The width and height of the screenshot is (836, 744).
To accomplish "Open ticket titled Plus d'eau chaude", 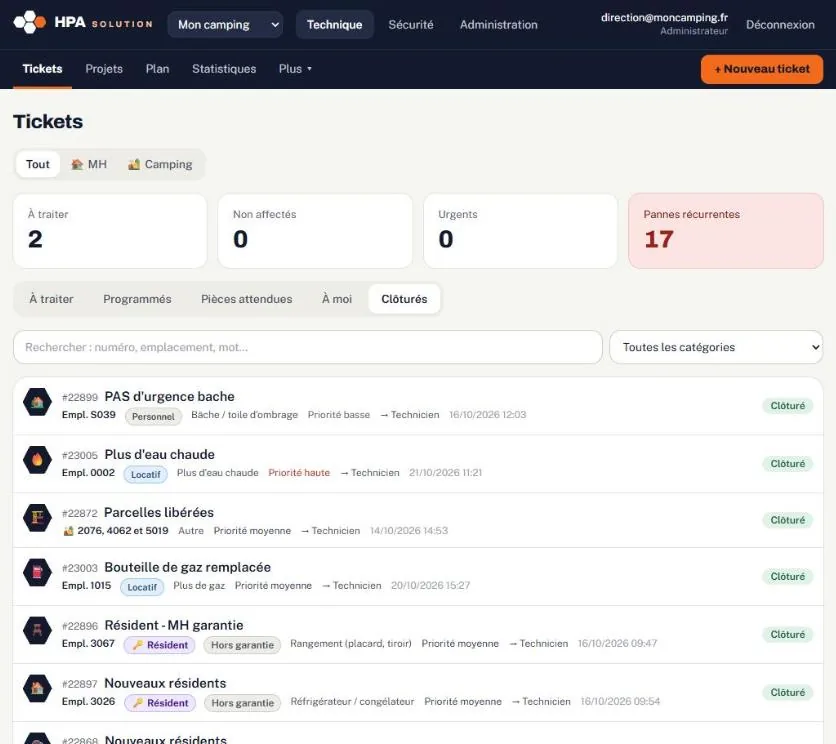I will click(159, 454).
